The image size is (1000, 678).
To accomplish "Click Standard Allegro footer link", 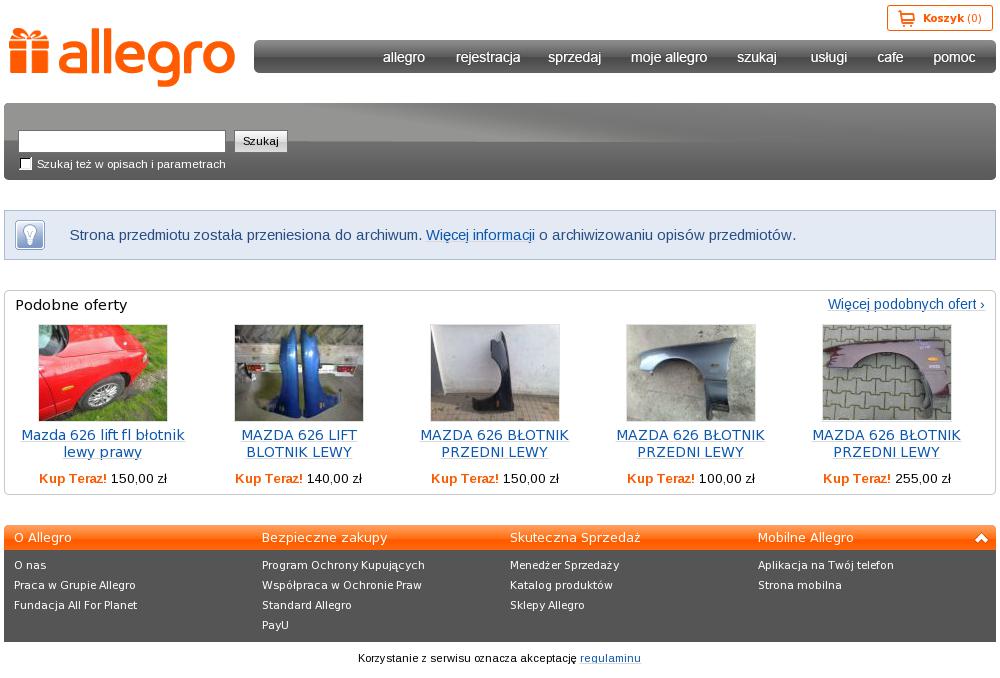I will [307, 605].
